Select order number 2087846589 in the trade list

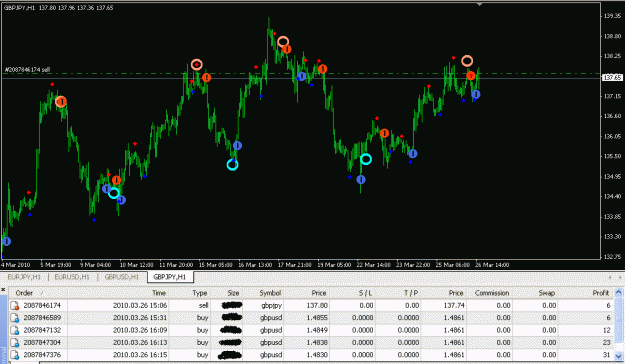[42, 318]
